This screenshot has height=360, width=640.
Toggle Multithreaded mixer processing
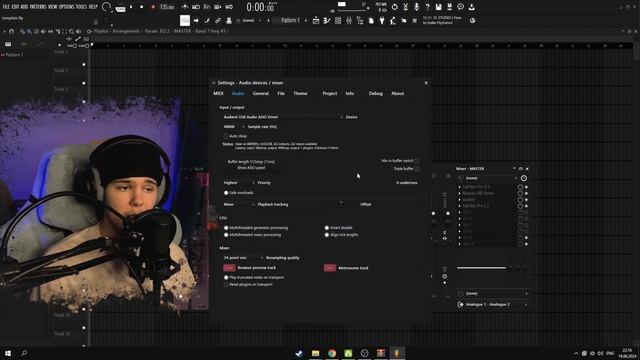(x=226, y=235)
